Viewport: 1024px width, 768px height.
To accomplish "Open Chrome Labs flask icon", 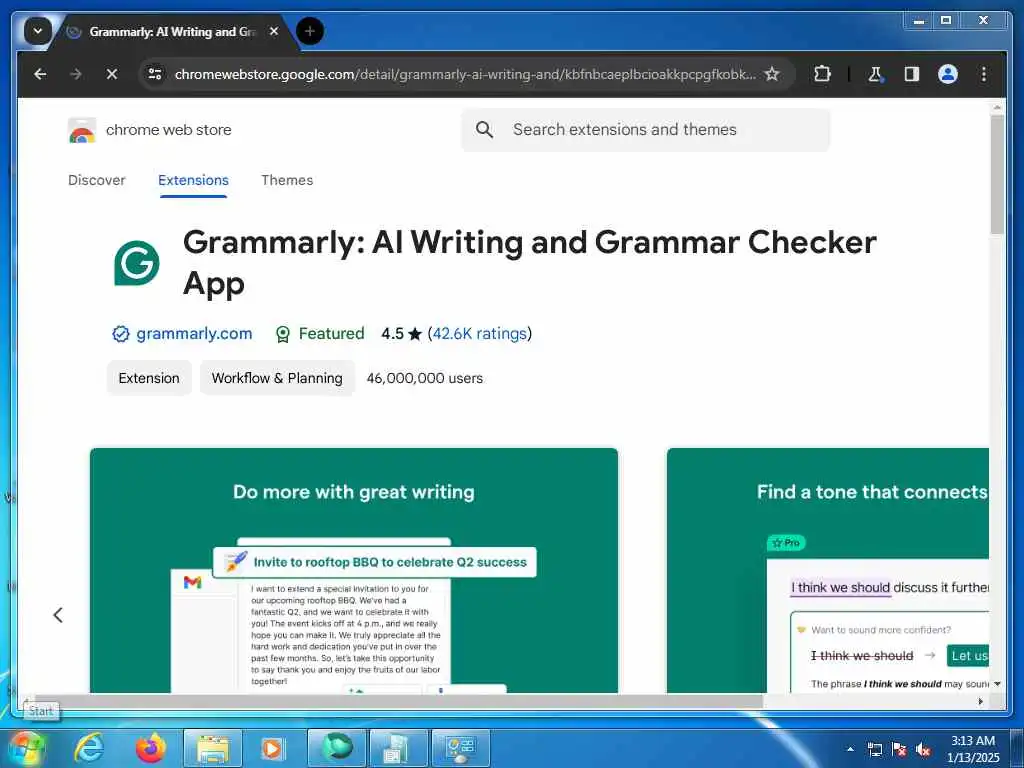I will point(875,74).
